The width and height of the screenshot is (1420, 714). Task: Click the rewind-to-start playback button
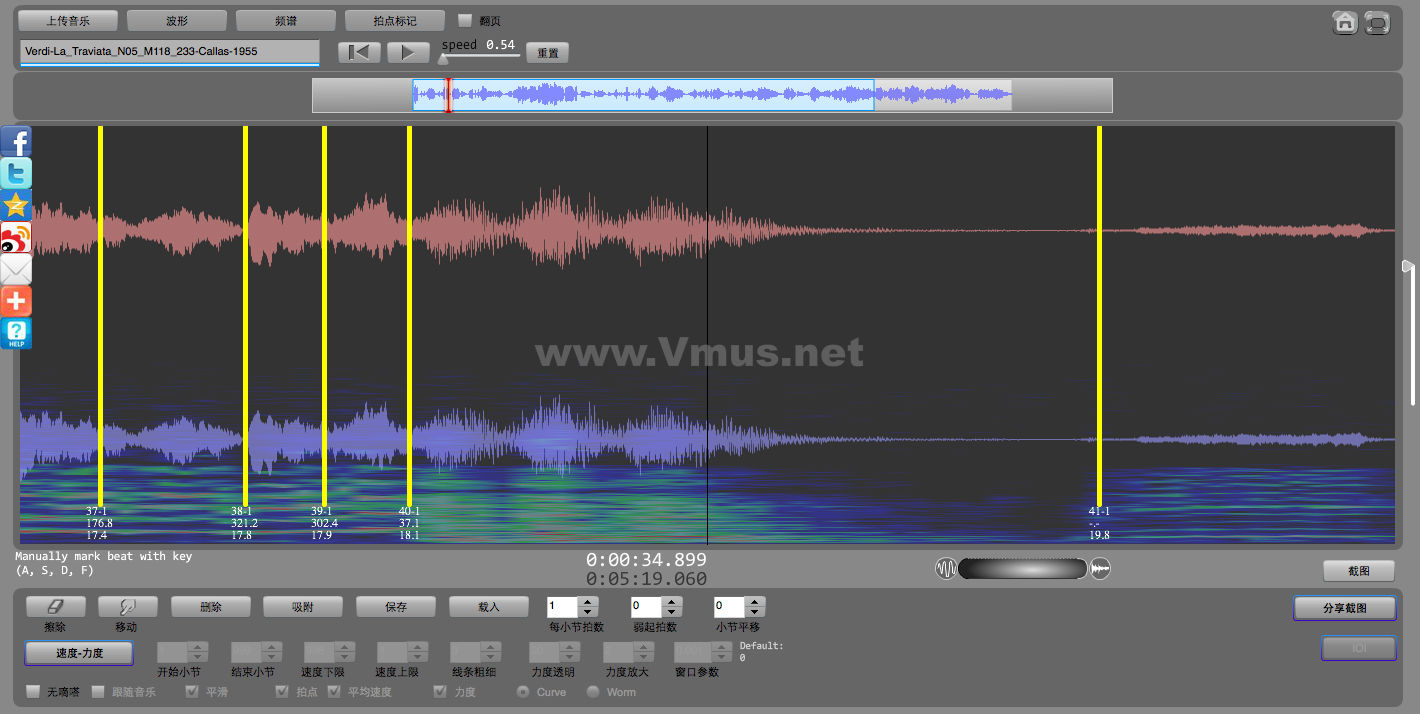[x=358, y=53]
